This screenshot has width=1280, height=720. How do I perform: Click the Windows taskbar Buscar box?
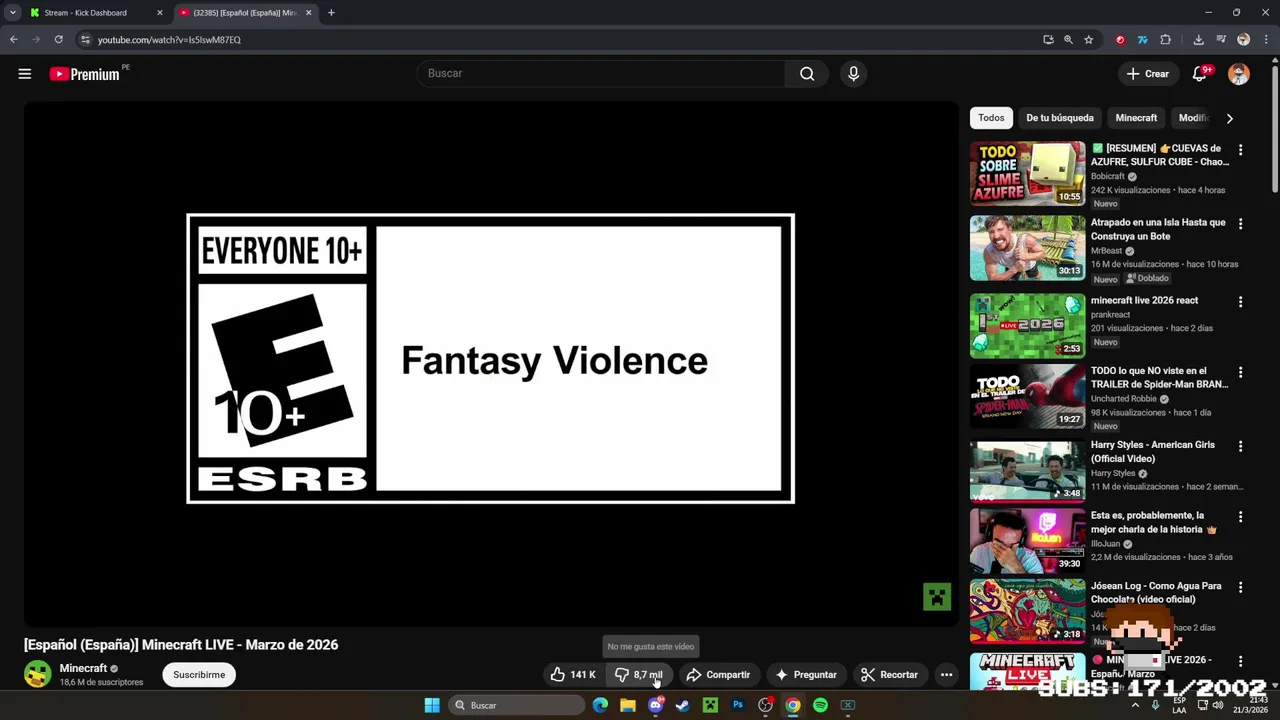pyautogui.click(x=516, y=705)
